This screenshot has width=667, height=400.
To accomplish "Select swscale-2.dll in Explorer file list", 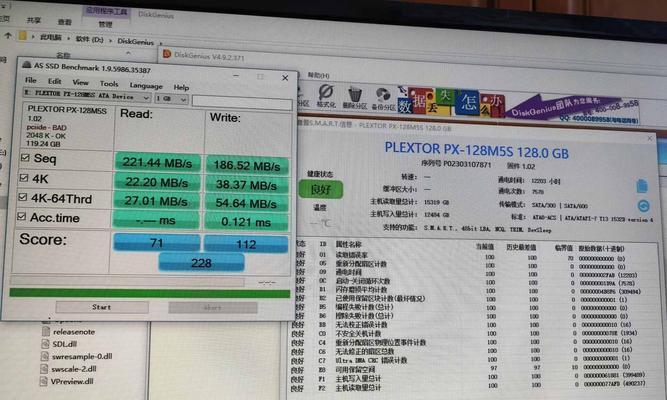I will [x=74, y=369].
